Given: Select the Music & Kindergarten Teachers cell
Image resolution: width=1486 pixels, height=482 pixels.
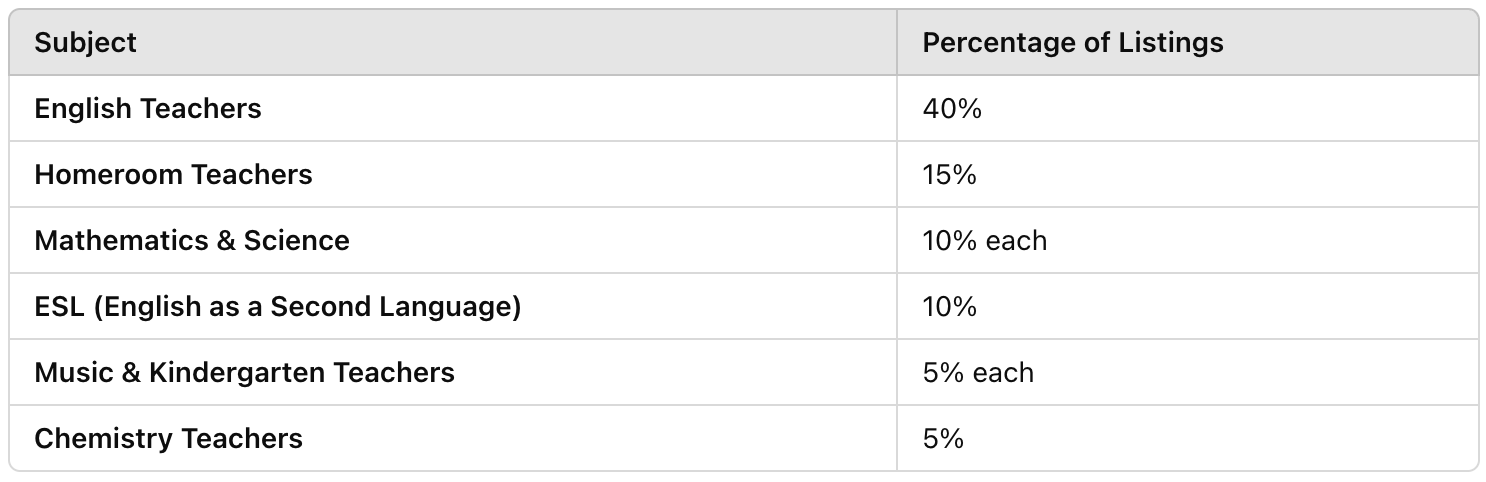Looking at the screenshot, I should click(x=453, y=373).
